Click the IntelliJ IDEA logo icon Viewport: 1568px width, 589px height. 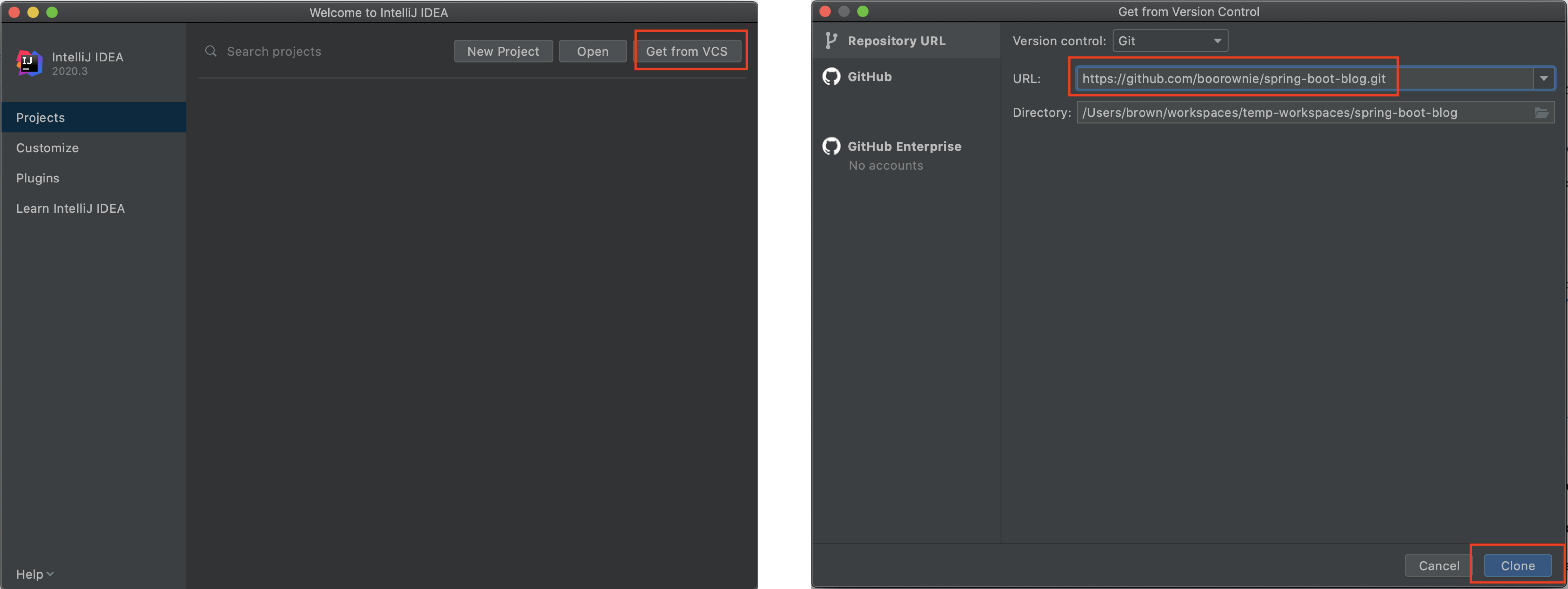point(29,63)
